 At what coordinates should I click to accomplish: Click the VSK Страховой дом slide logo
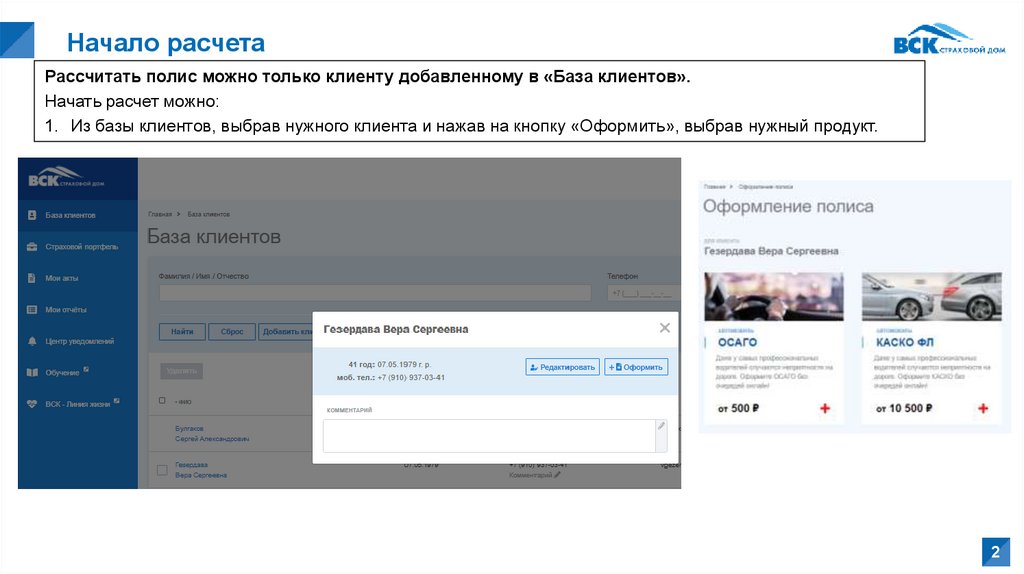coord(949,39)
